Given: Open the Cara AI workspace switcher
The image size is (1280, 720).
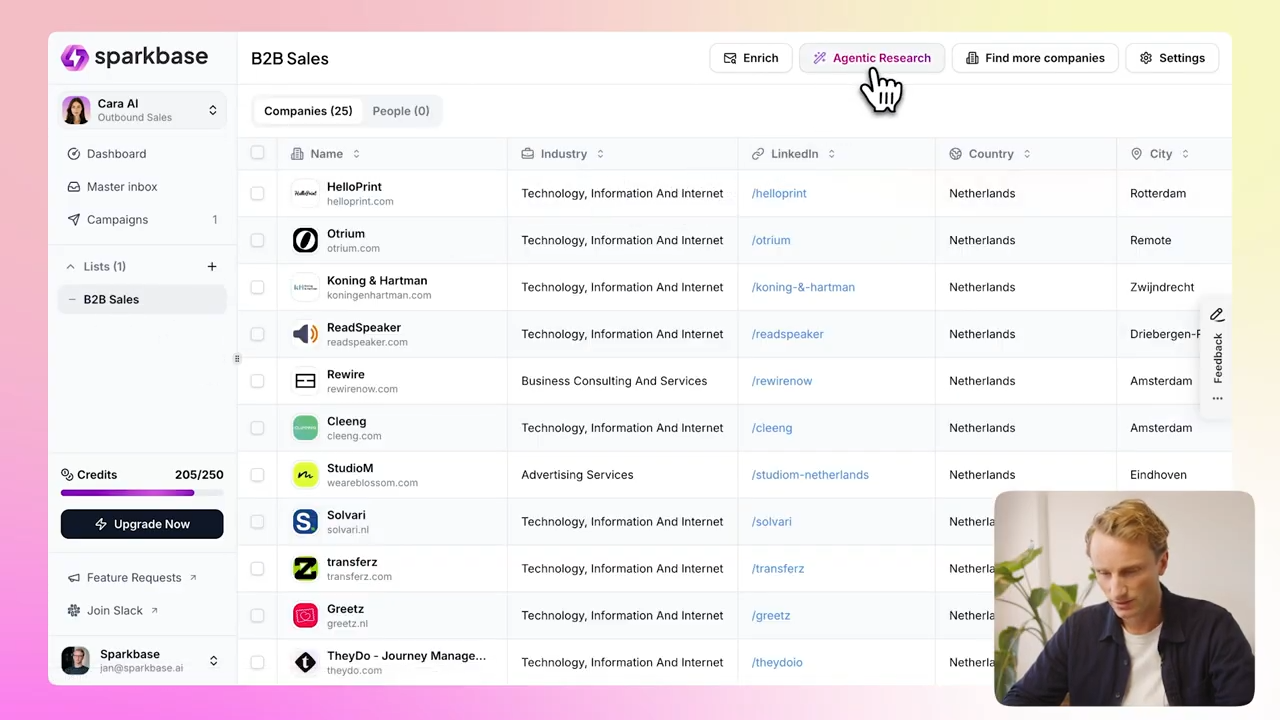Looking at the screenshot, I should [x=142, y=110].
